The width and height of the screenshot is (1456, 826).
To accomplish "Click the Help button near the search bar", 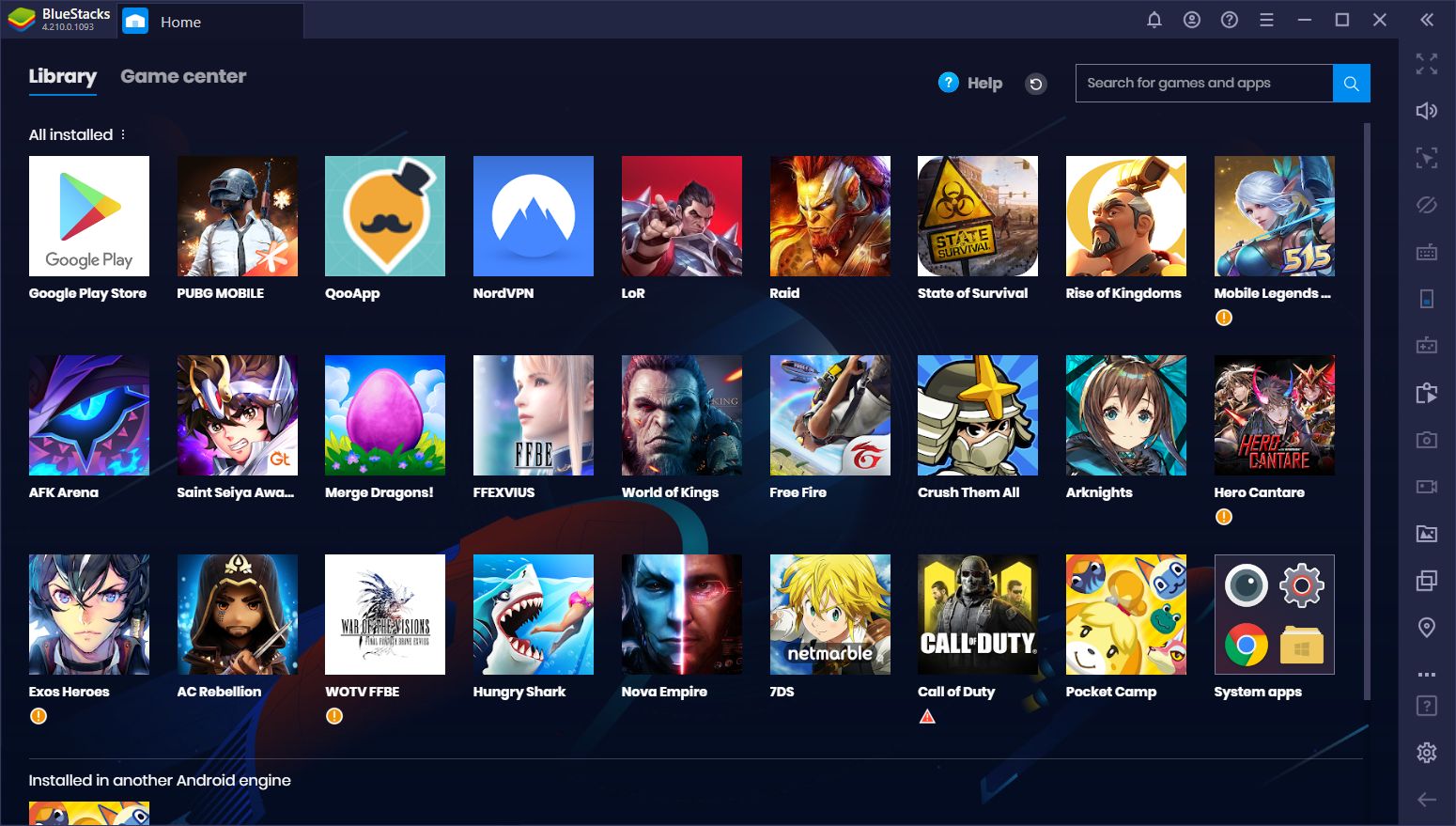I will 970,83.
